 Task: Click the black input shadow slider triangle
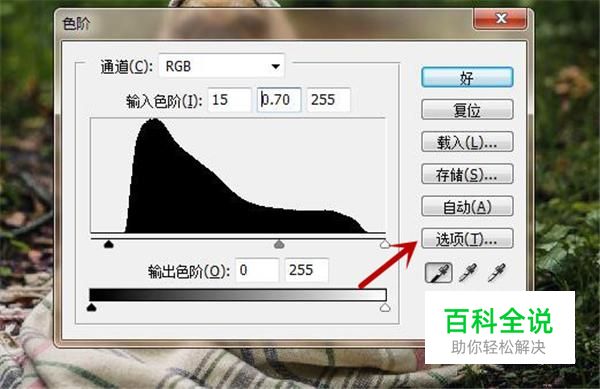tap(109, 244)
